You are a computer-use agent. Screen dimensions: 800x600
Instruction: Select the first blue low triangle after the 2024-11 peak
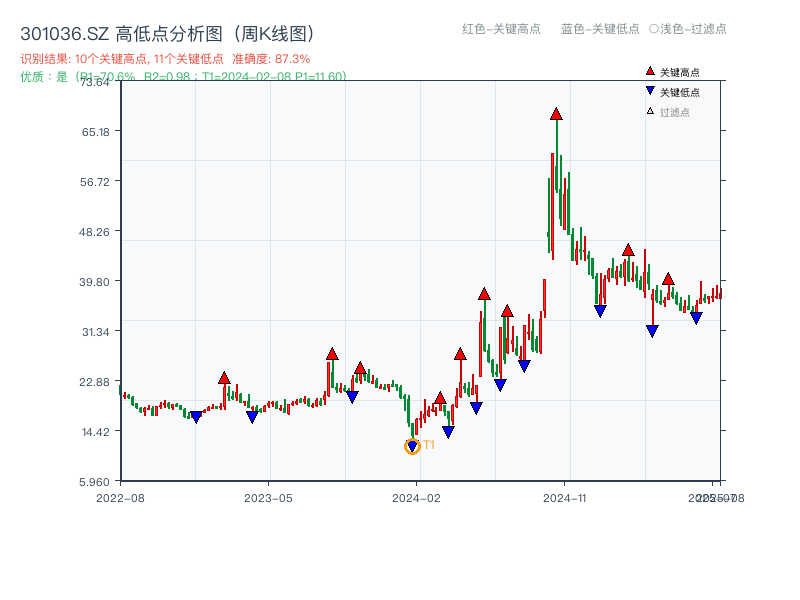point(600,311)
